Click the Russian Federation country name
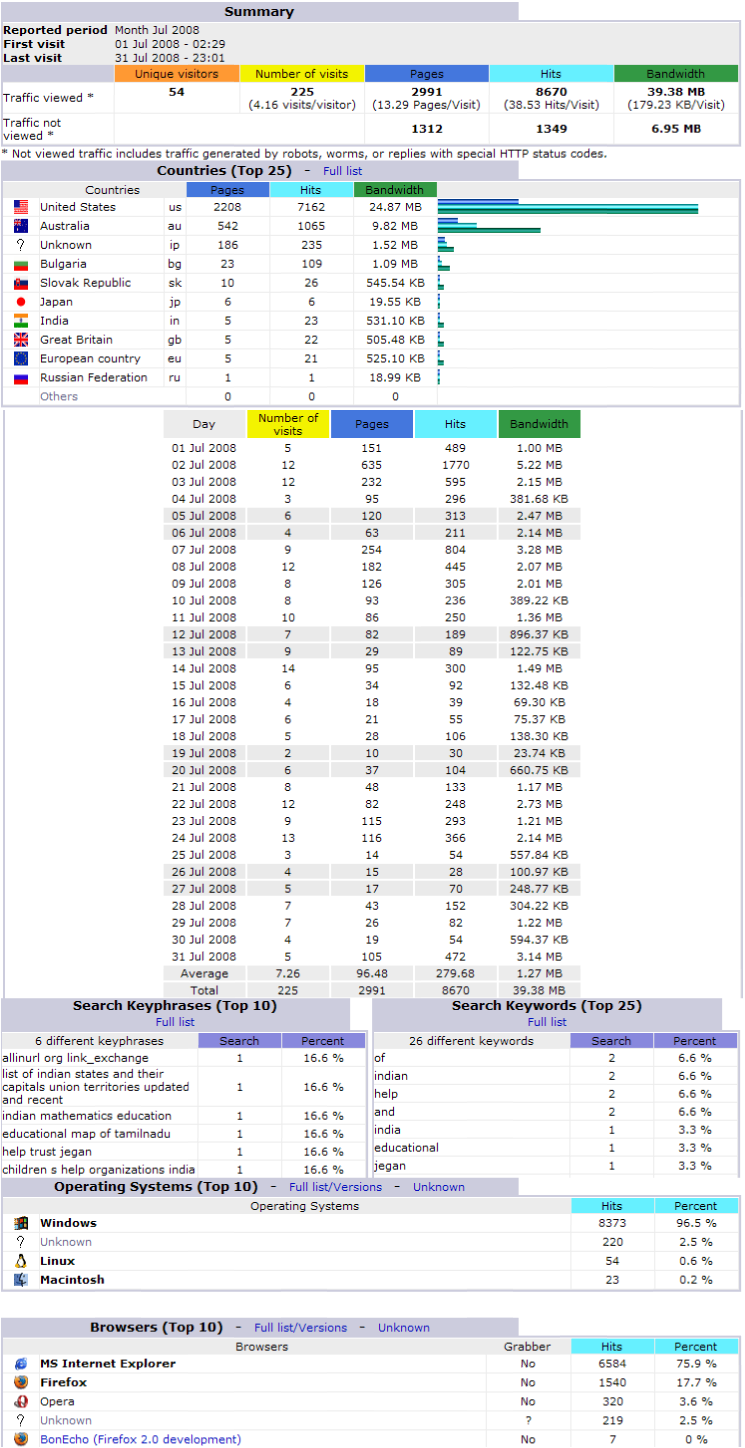 (94, 378)
